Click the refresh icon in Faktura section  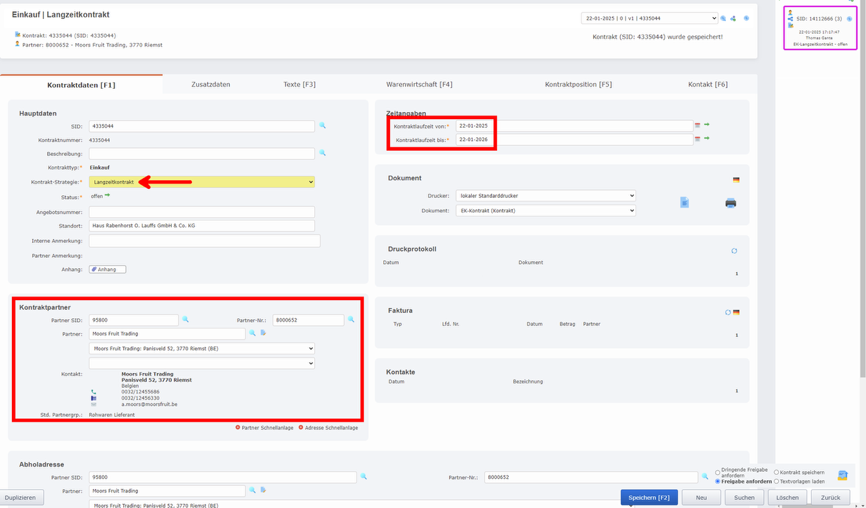pos(728,312)
